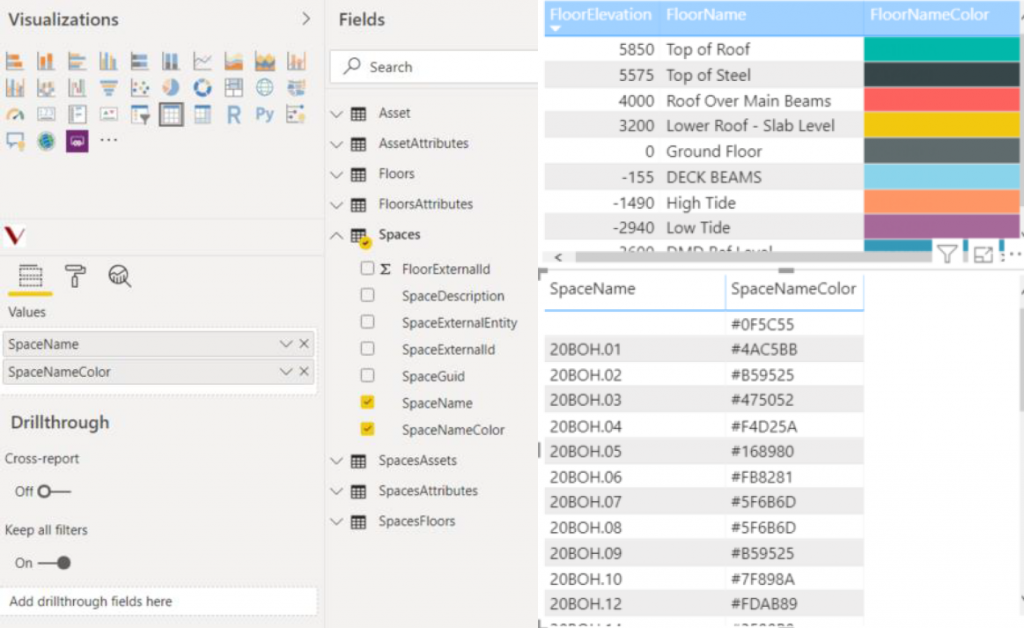Collapse the Spaces table
The width and height of the screenshot is (1024, 628).
coord(336,235)
